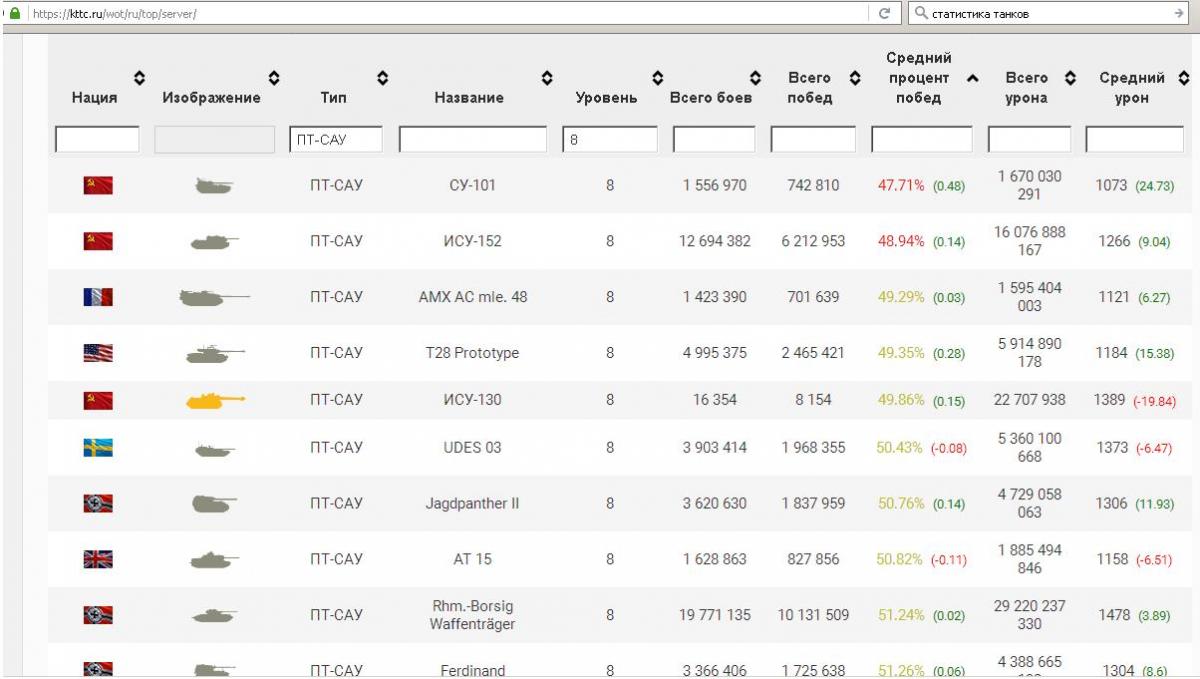Click the German flag in Rhm.-Borsig row
Image resolution: width=1200 pixels, height=679 pixels.
tap(98, 615)
